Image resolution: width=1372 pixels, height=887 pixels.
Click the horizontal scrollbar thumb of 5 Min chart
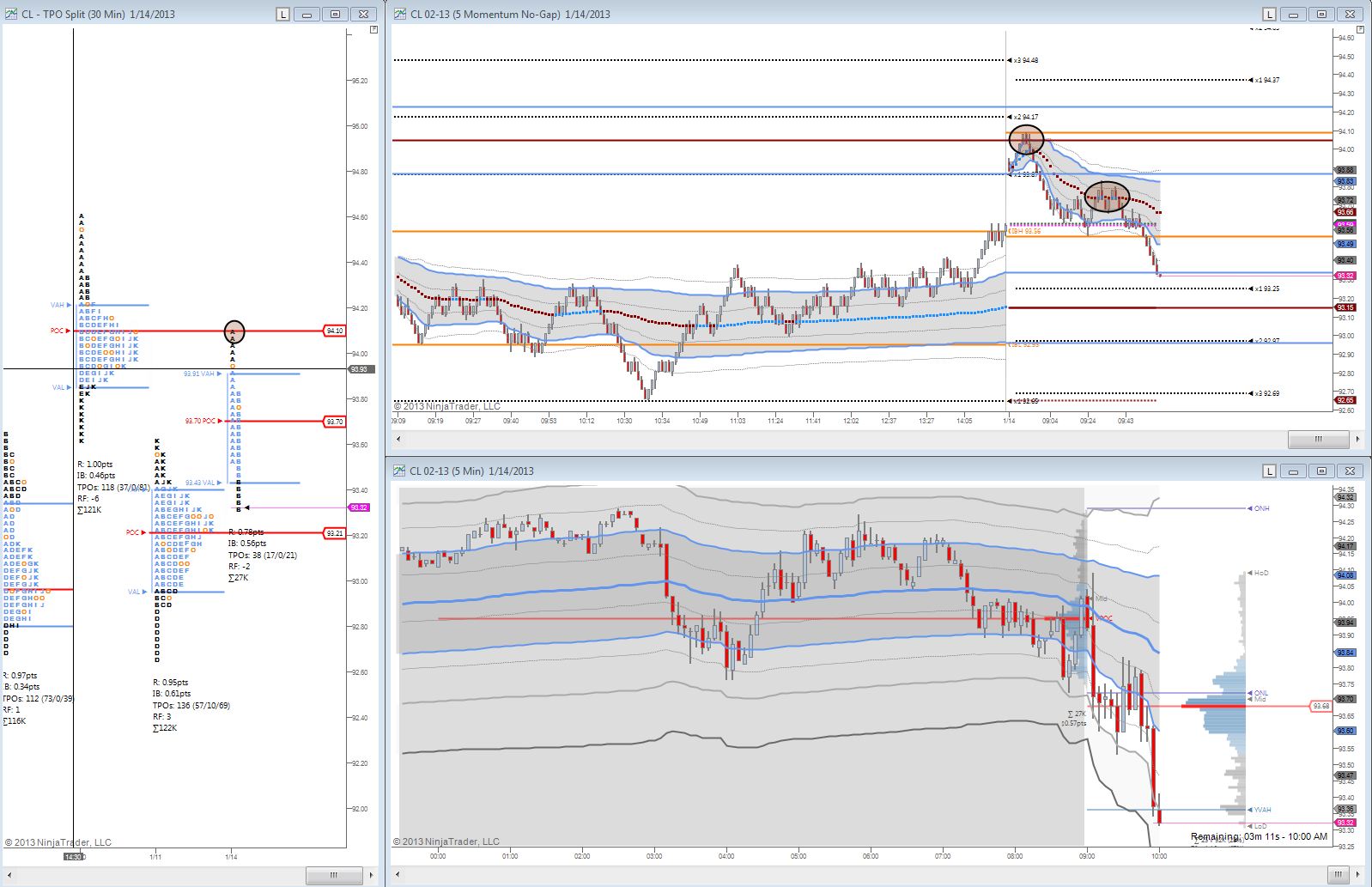pyautogui.click(x=1339, y=875)
